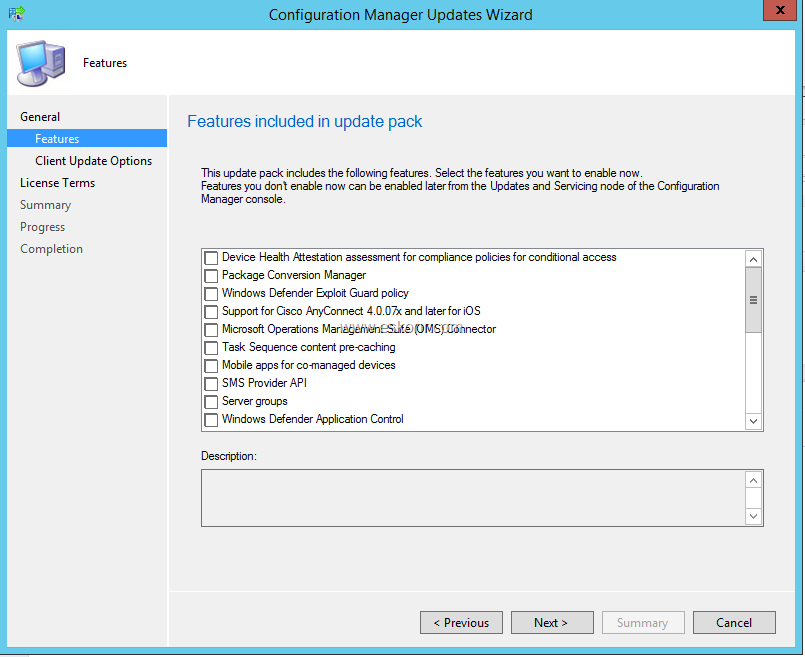The image size is (805, 657).
Task: Check Windows Defender Application Control
Action: point(211,420)
